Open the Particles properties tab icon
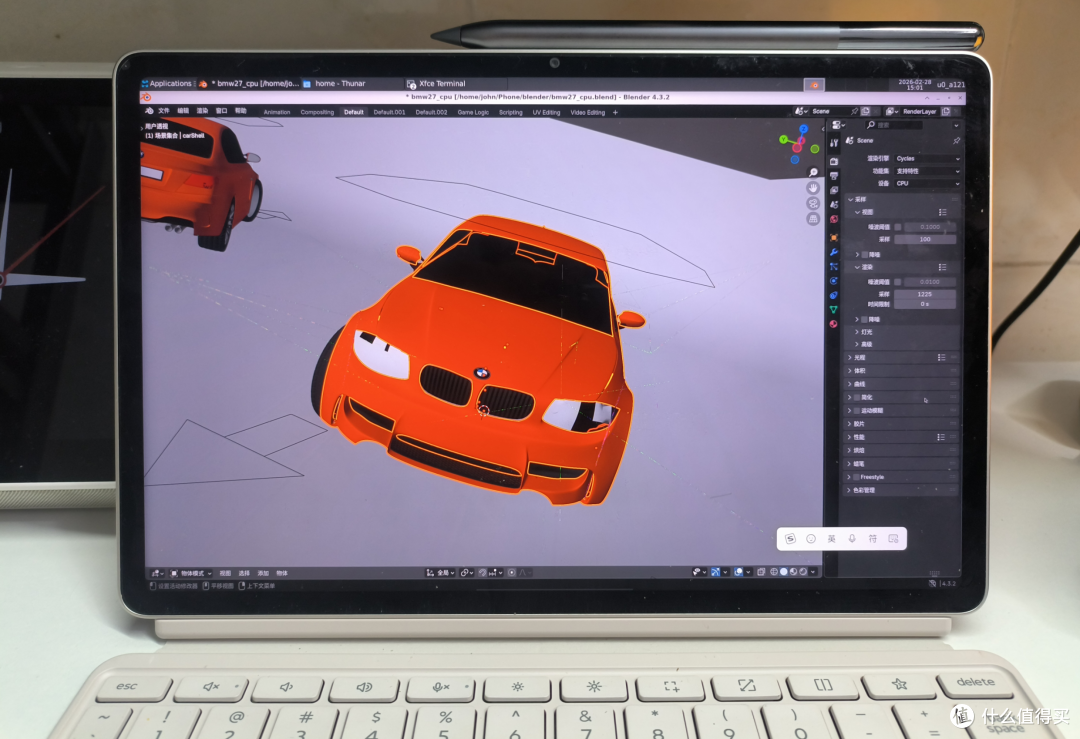 pyautogui.click(x=834, y=267)
